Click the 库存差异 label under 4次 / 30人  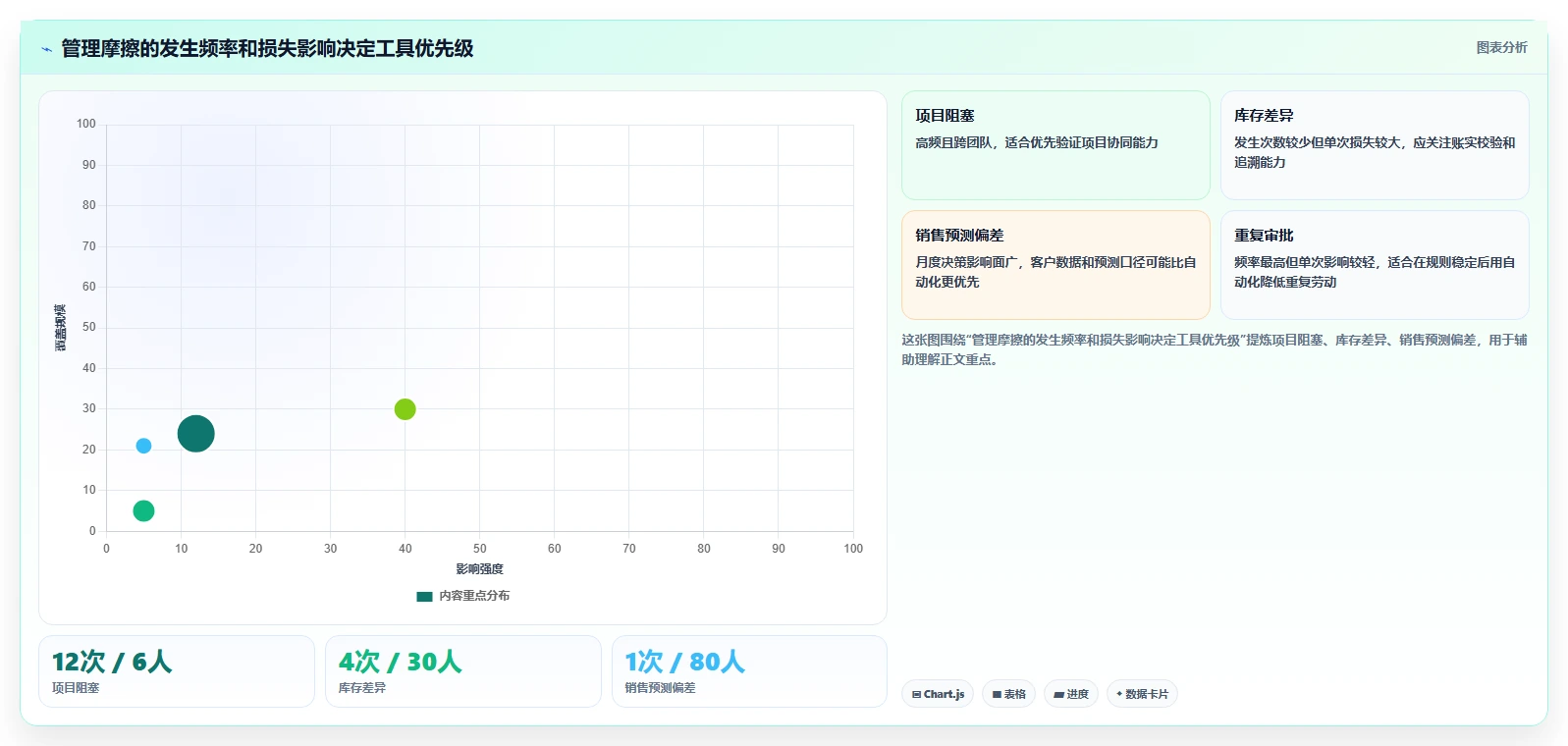tap(362, 688)
